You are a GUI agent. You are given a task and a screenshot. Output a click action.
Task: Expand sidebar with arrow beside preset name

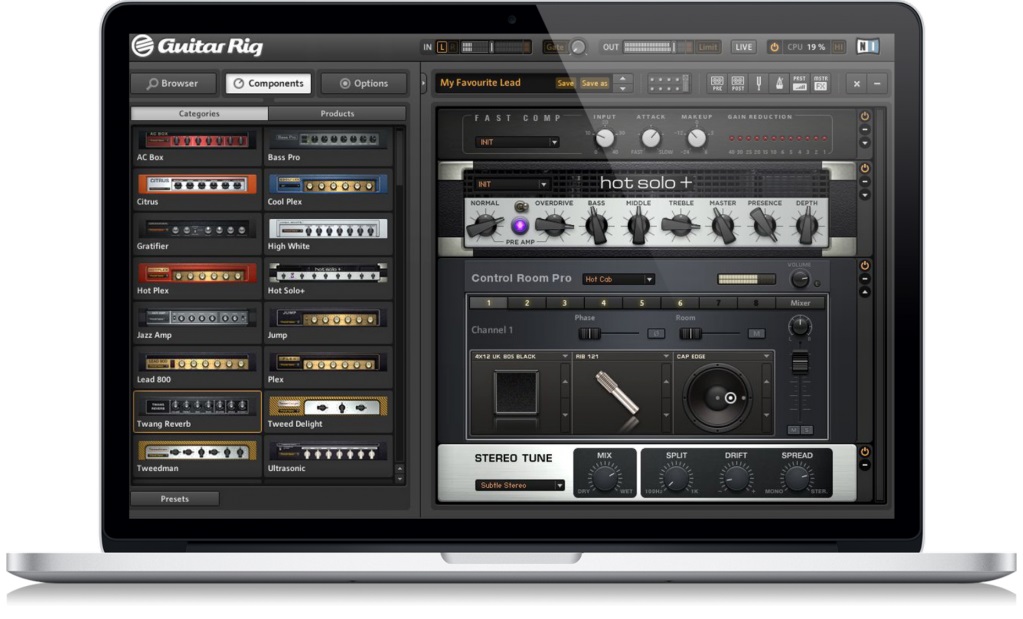(424, 83)
